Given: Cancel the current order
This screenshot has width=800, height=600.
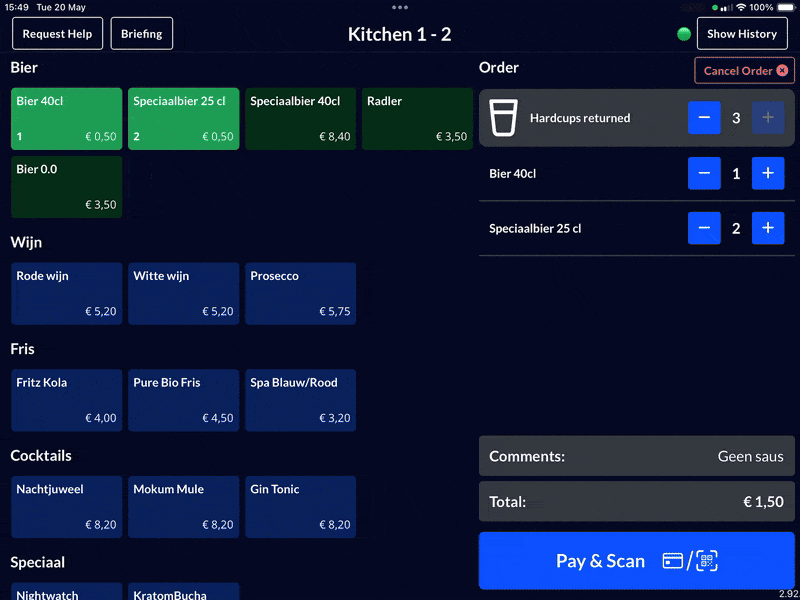Looking at the screenshot, I should [x=744, y=70].
